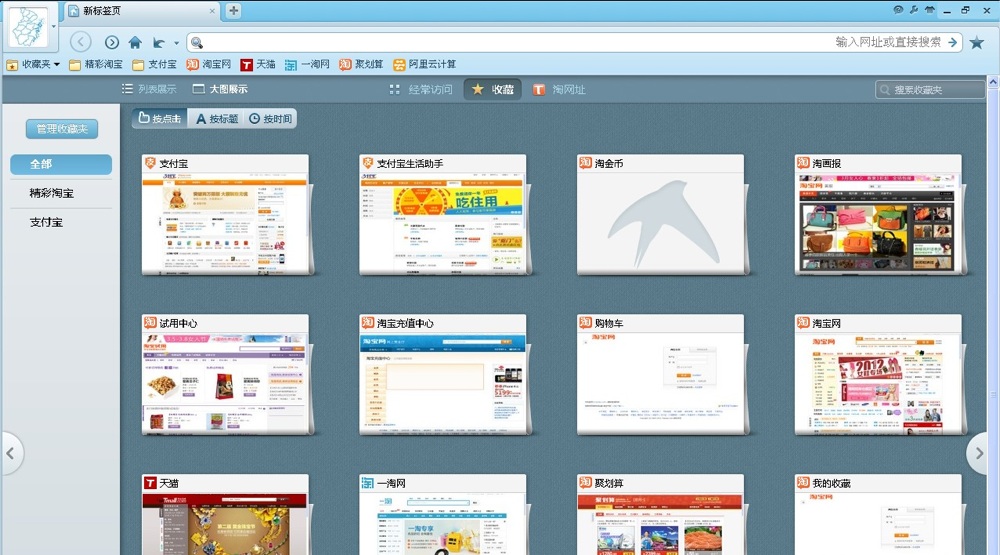
Task: Expand the dropdown next to undo arrow
Action: tap(177, 43)
